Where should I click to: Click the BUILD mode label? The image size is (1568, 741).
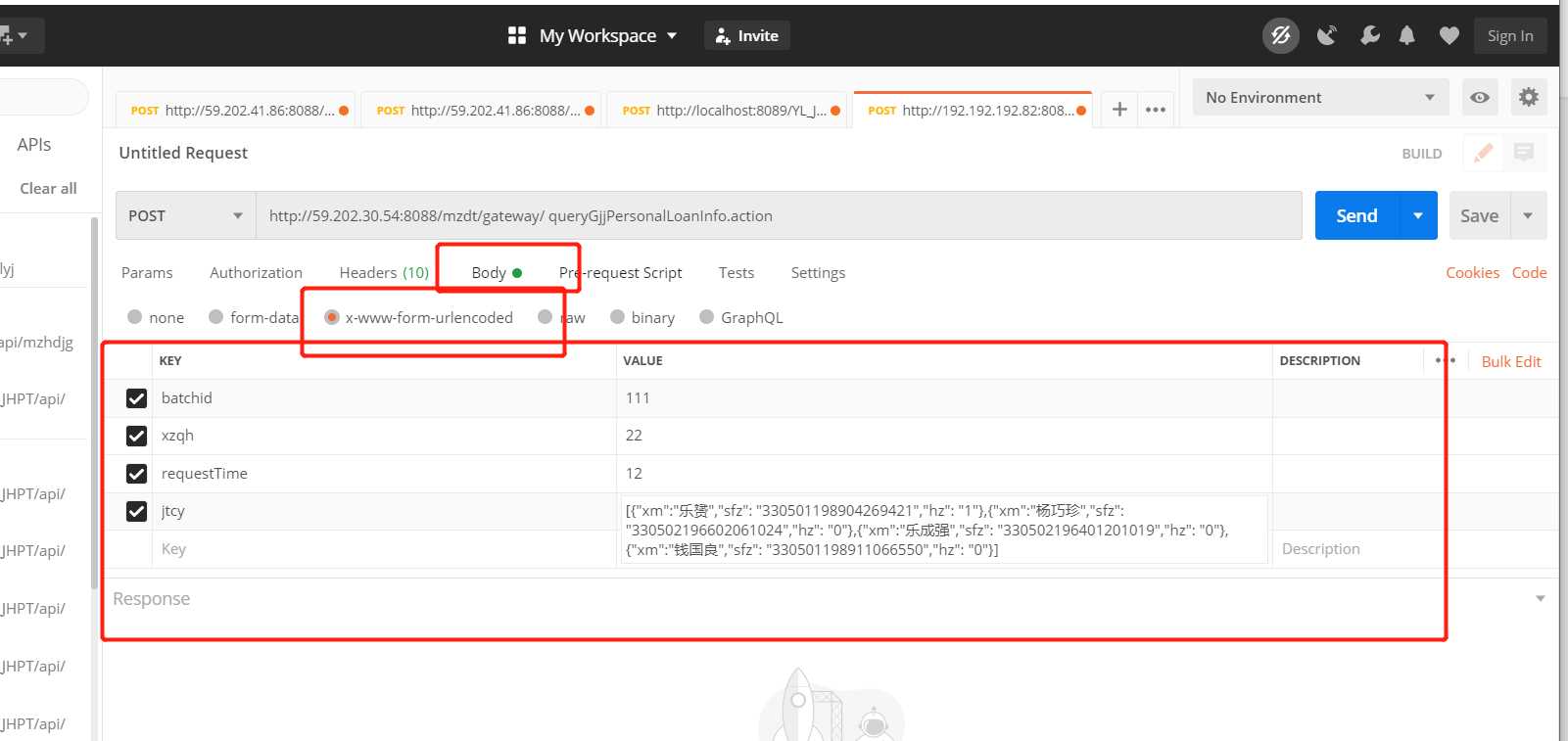point(1422,154)
